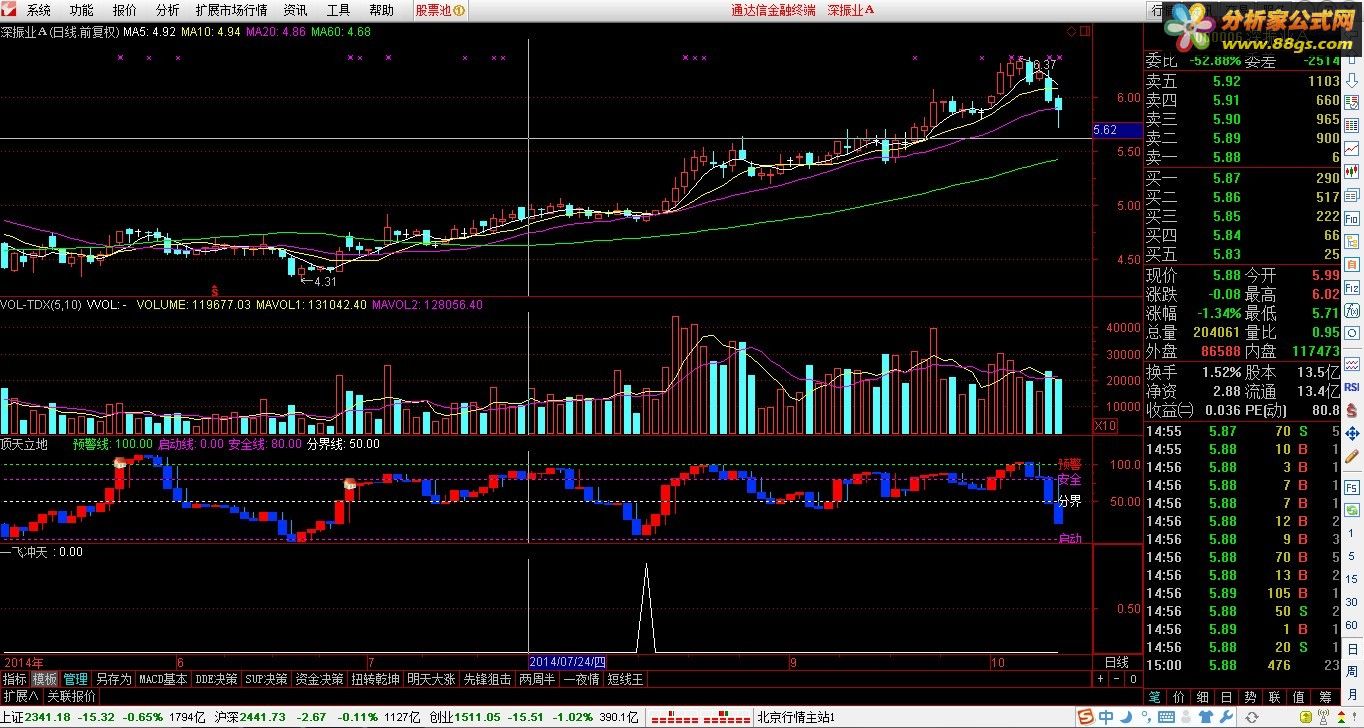The width and height of the screenshot is (1364, 728).
Task: Click the Fiz sidebar icon
Action: 1352,287
